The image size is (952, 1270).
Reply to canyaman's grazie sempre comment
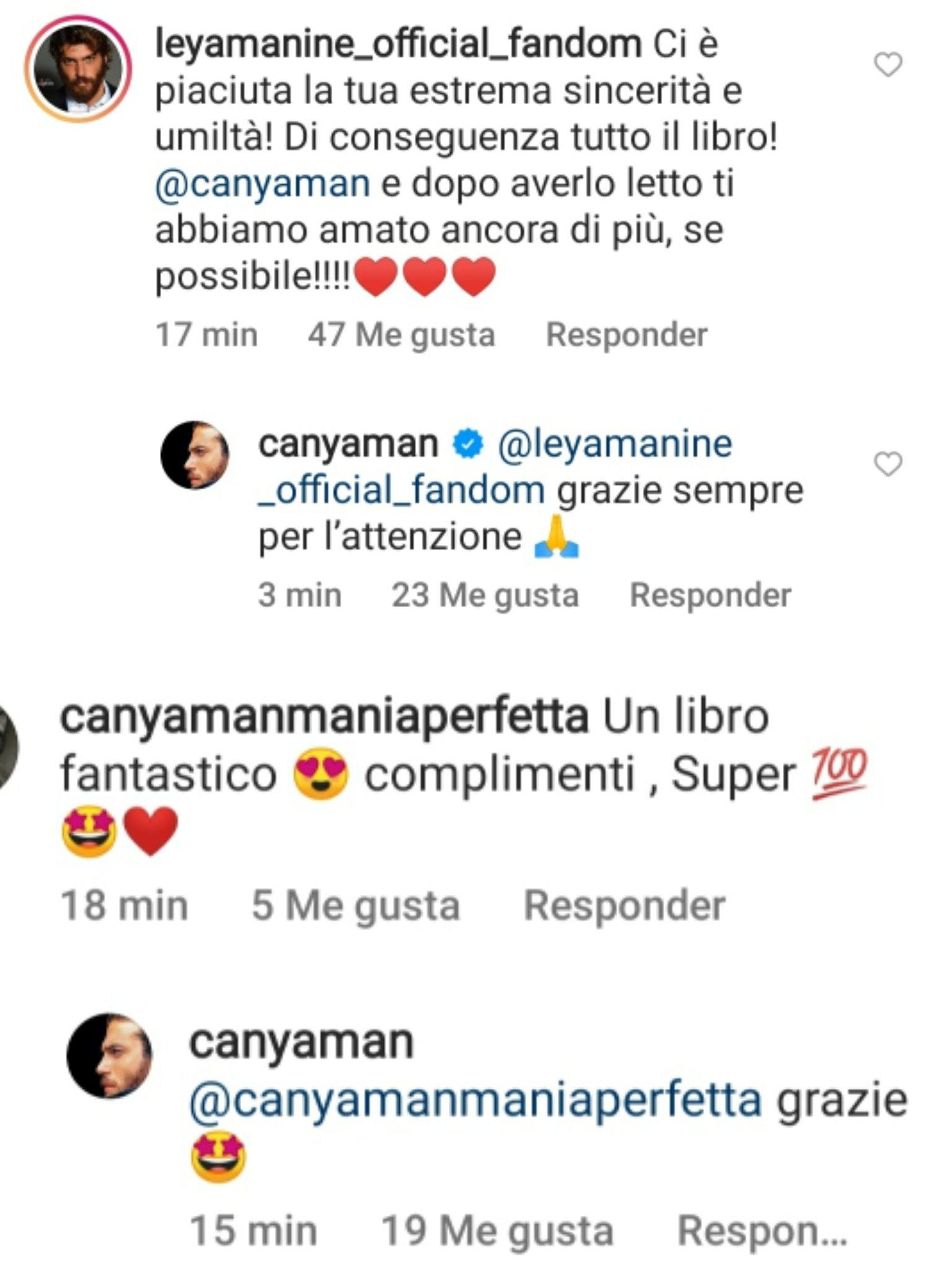[710, 596]
